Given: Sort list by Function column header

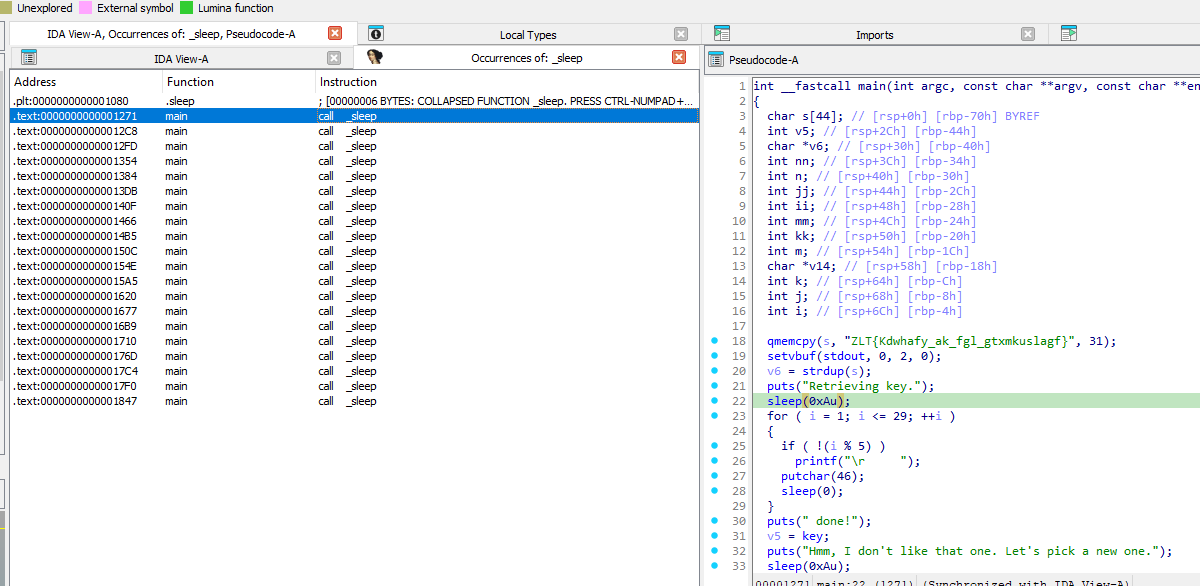Looking at the screenshot, I should point(190,82).
